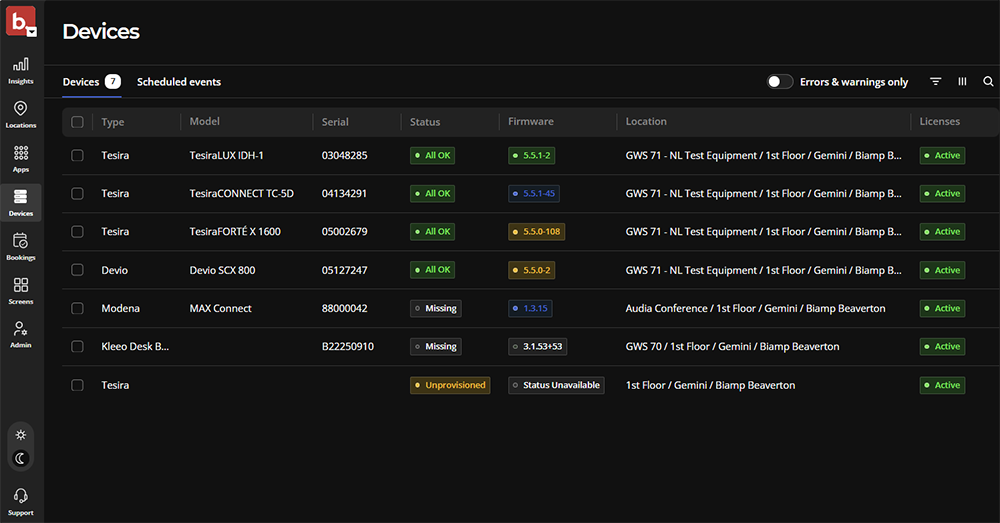This screenshot has width=1000, height=523.
Task: Click the Status Unavailable firmware badge
Action: 556,385
